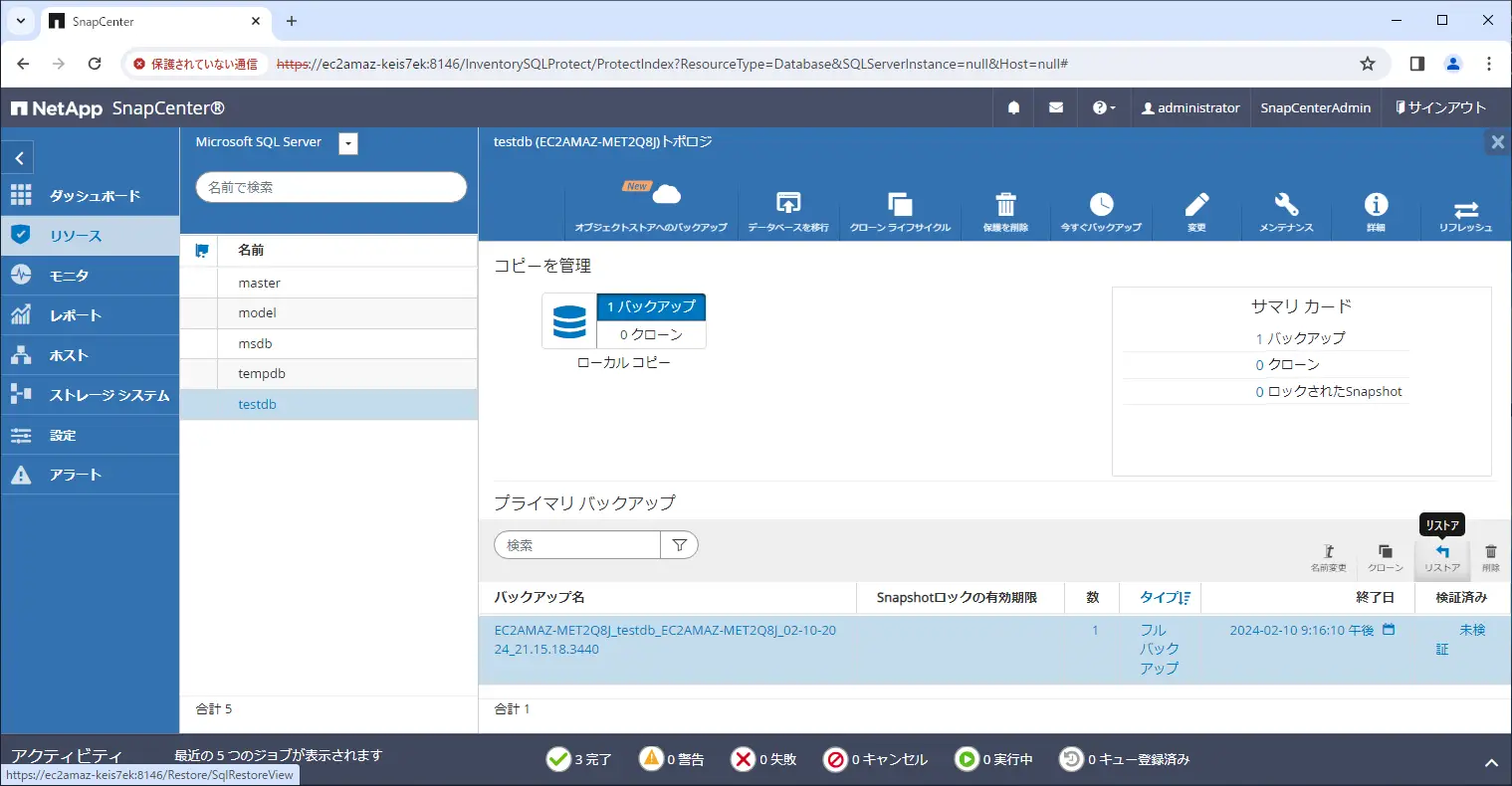
Task: Open a new browser tab
Action: tap(292, 21)
